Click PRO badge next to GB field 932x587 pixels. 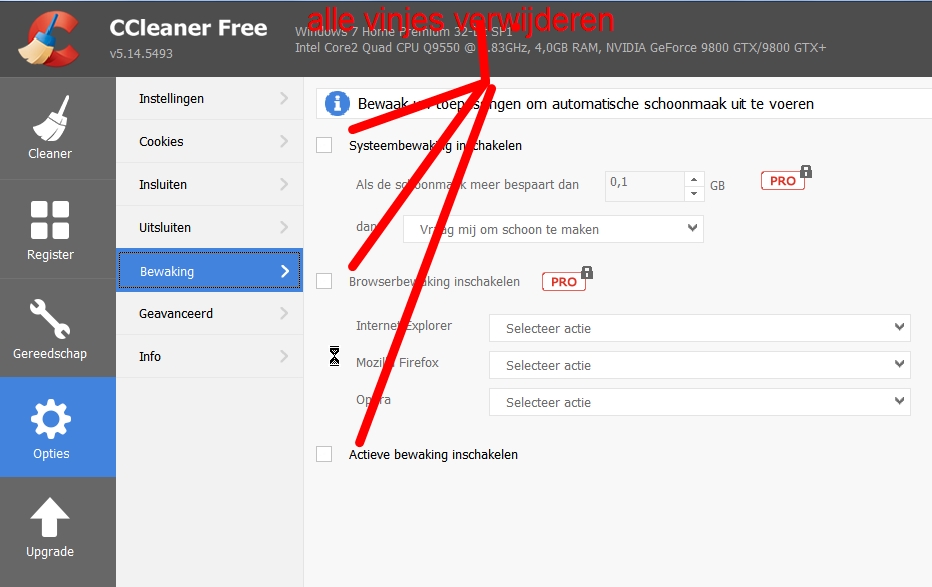(x=783, y=181)
